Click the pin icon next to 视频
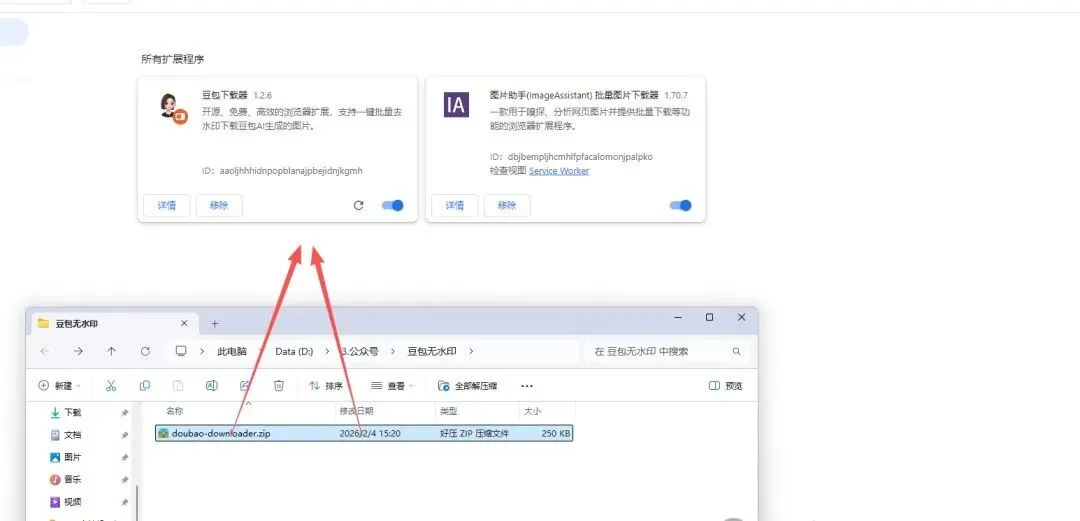The image size is (1080, 521). tap(125, 502)
